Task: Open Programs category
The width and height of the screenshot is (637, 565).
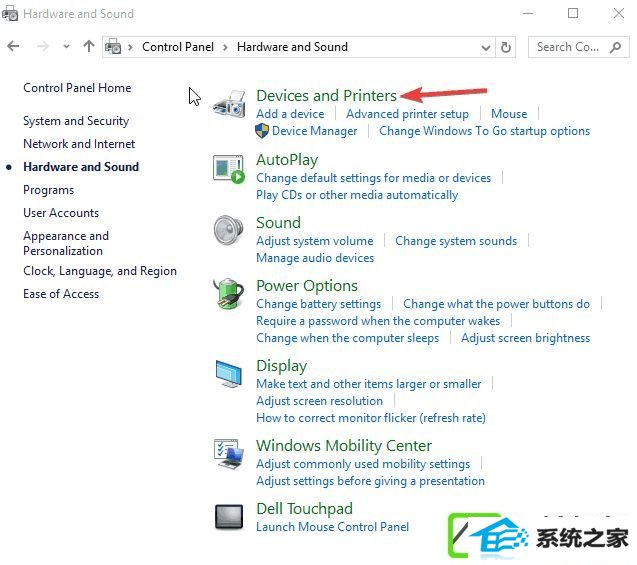Action: (48, 190)
